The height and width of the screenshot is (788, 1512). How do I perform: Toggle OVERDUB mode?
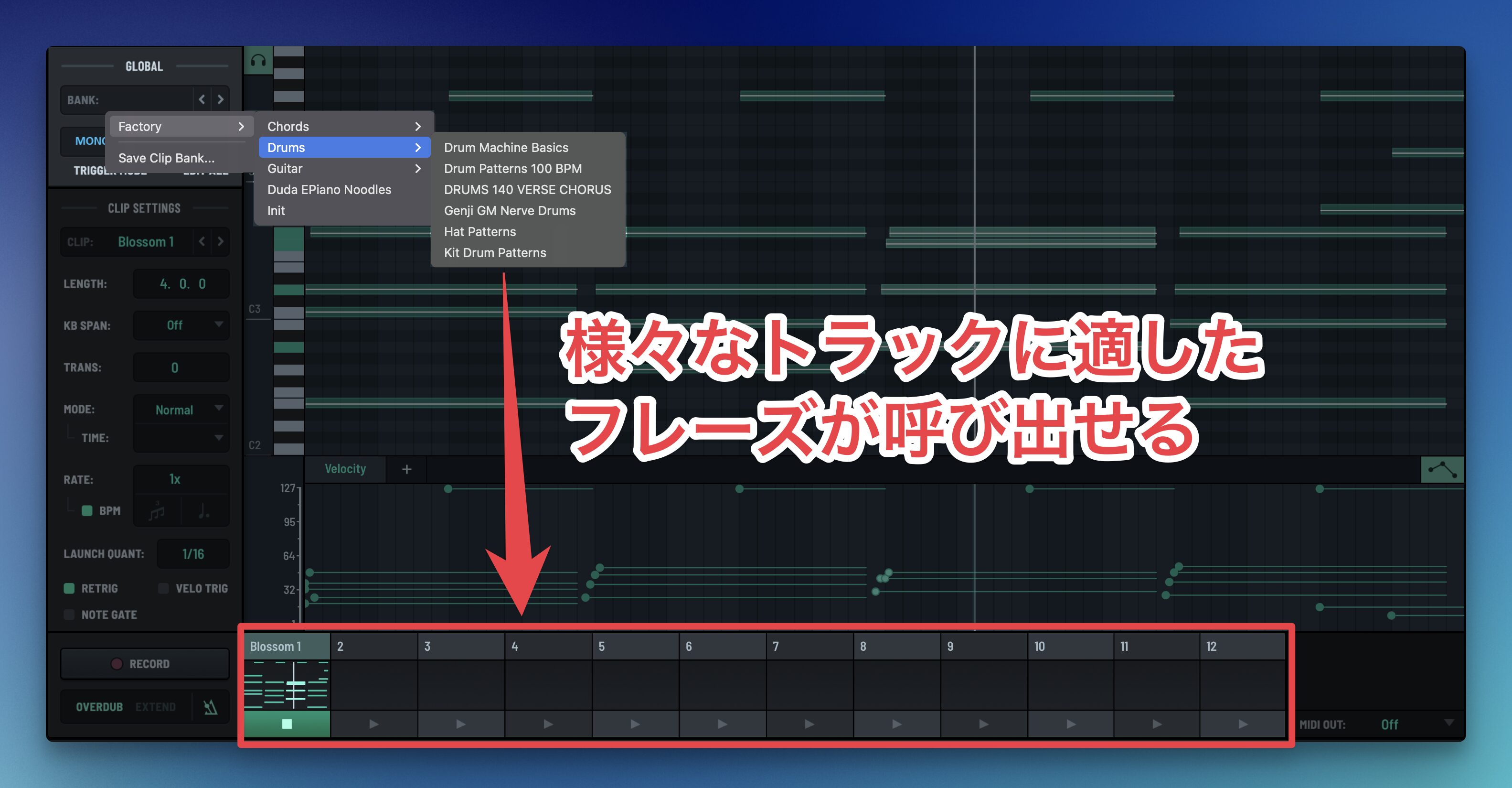tap(99, 707)
